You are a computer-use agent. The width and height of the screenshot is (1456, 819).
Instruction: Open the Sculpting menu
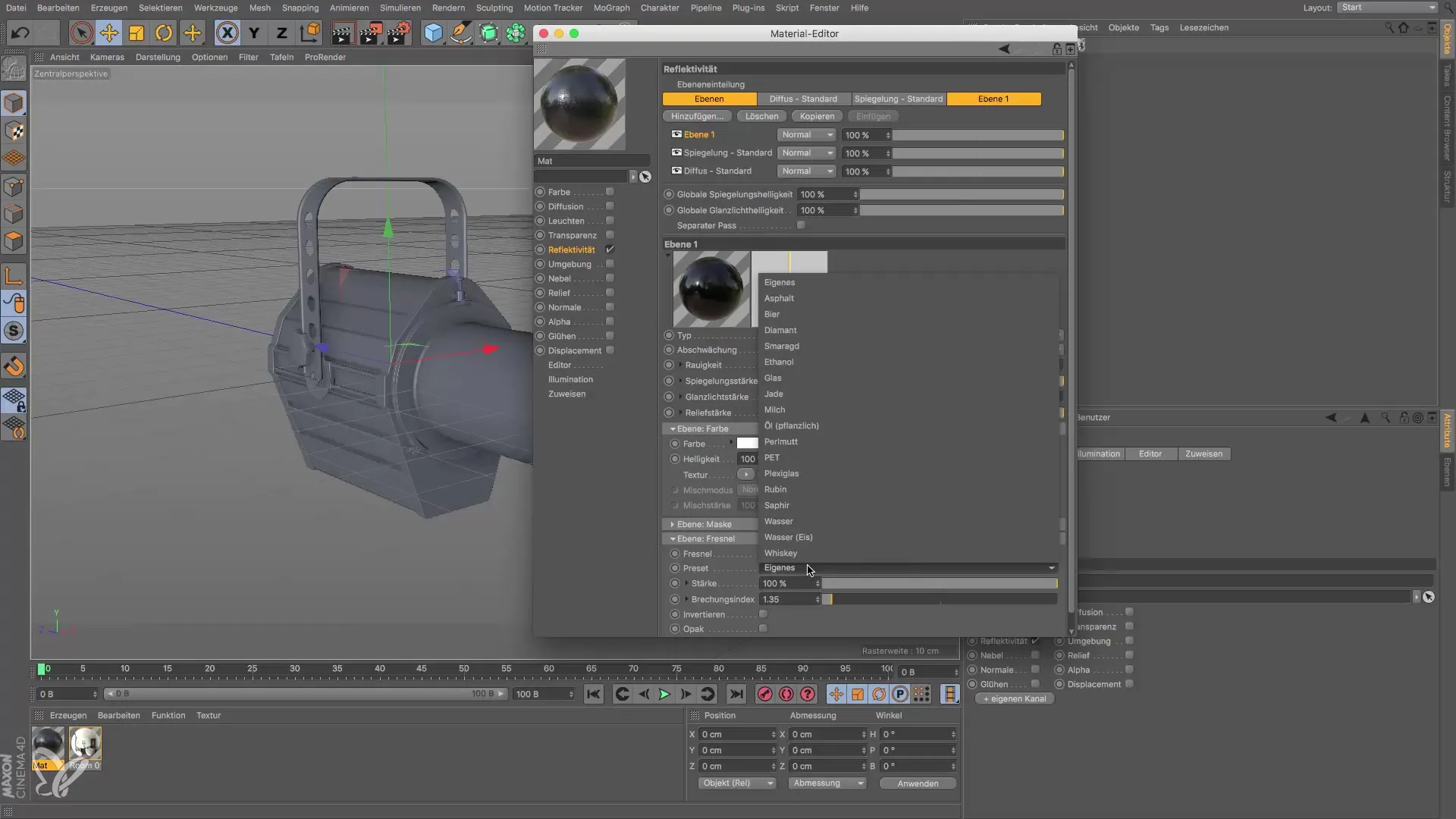tap(494, 8)
